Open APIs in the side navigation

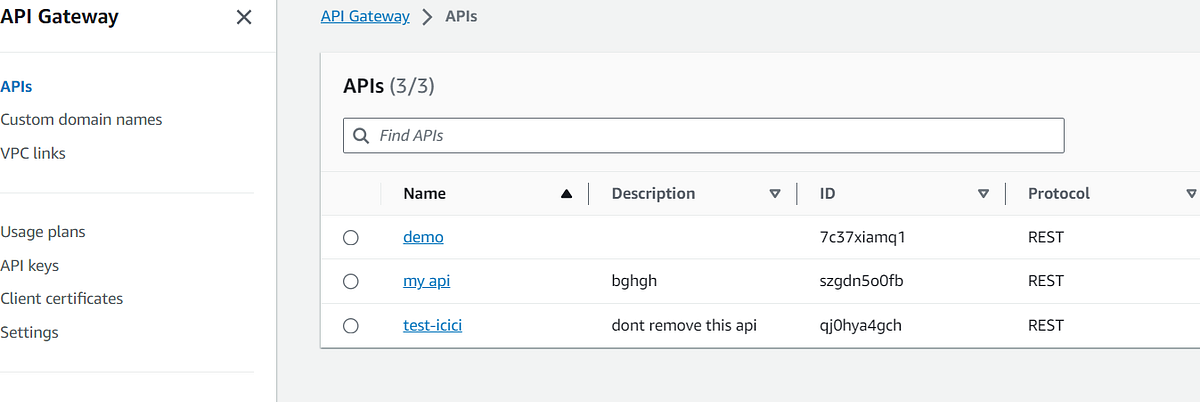16,86
